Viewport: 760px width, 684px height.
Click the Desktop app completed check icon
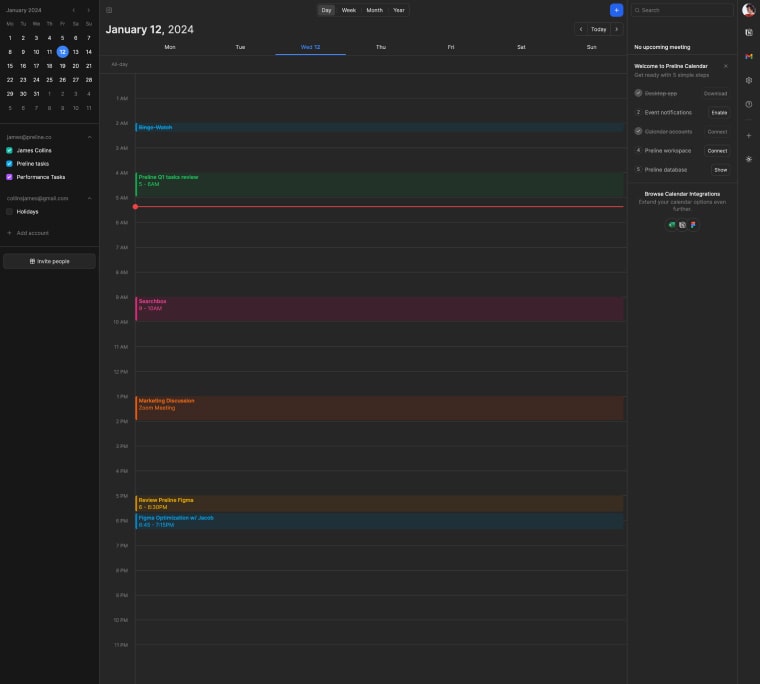pyautogui.click(x=638, y=93)
